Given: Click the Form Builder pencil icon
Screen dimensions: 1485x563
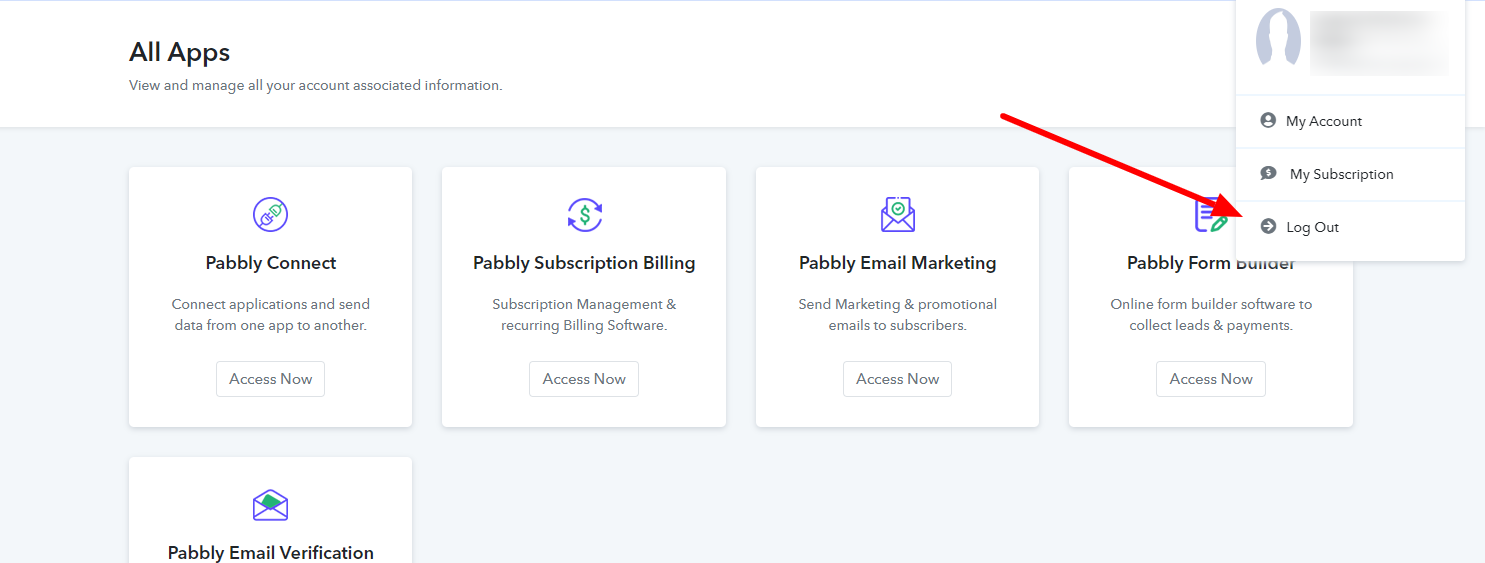Looking at the screenshot, I should click(1211, 216).
